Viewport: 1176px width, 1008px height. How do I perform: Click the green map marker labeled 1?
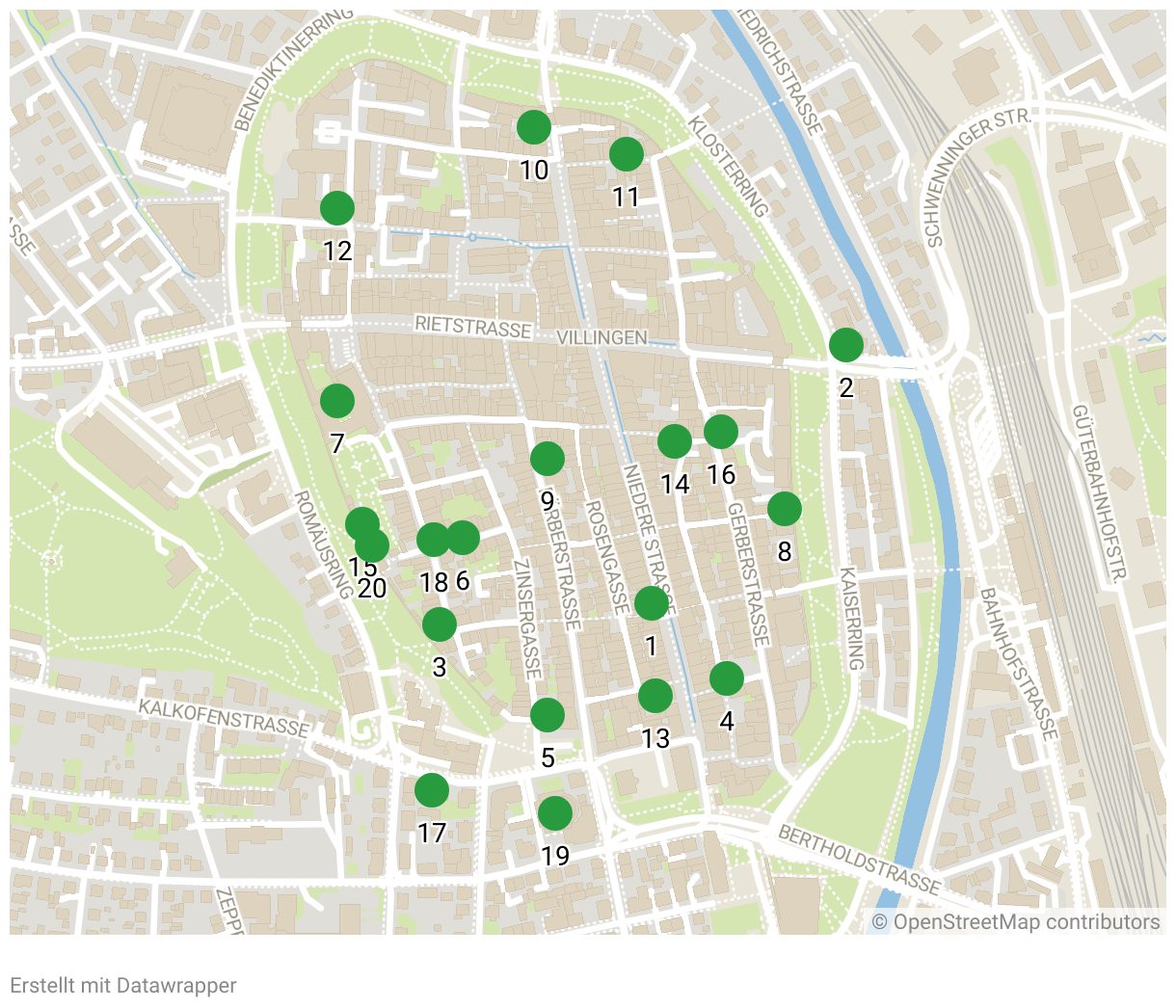click(652, 603)
